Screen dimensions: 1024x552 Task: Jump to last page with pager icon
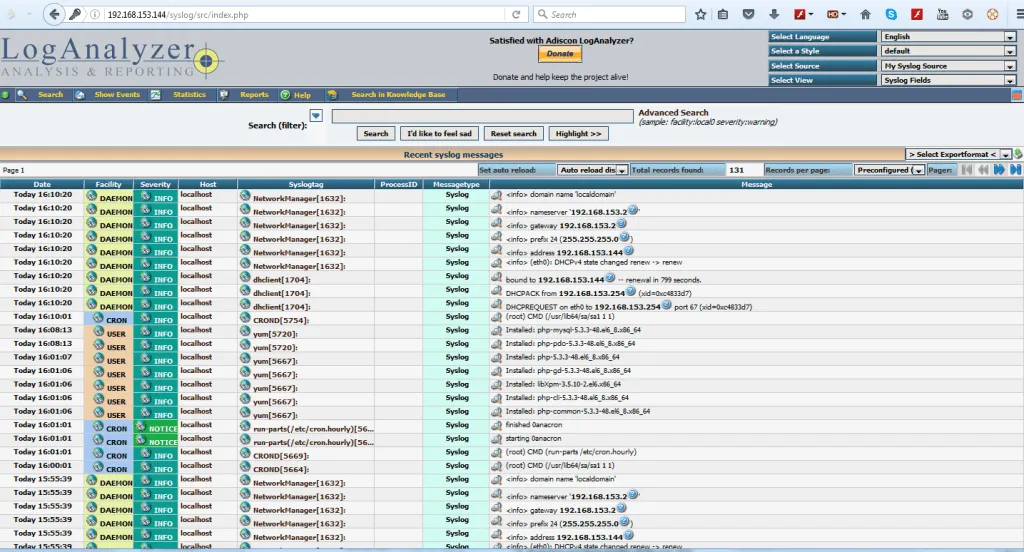coord(1016,170)
